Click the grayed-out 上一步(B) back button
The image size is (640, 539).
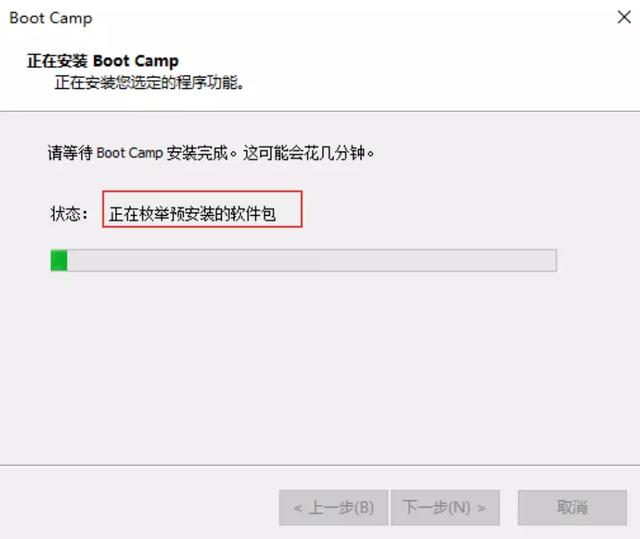(x=333, y=508)
